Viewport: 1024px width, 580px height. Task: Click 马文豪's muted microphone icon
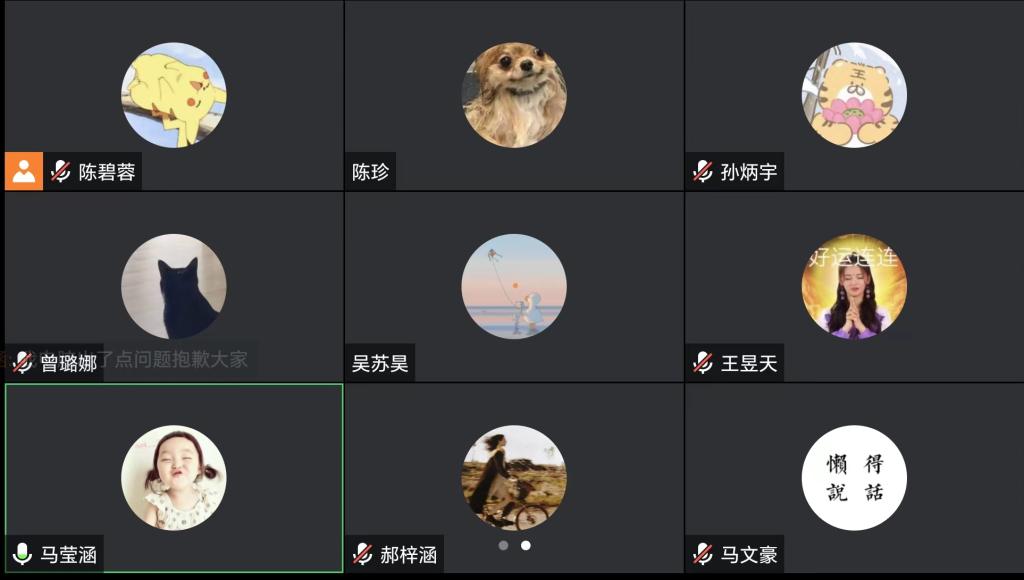pos(703,554)
